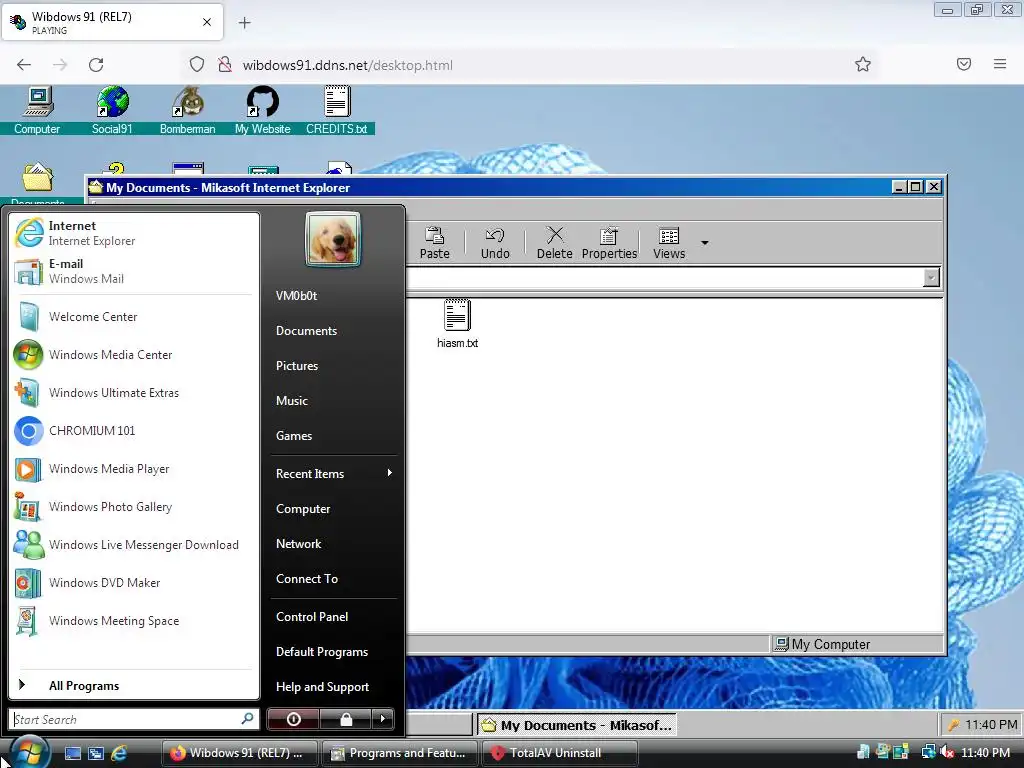Open VM0b0t user folder
Screen dimensions: 1024x768
point(333,295)
